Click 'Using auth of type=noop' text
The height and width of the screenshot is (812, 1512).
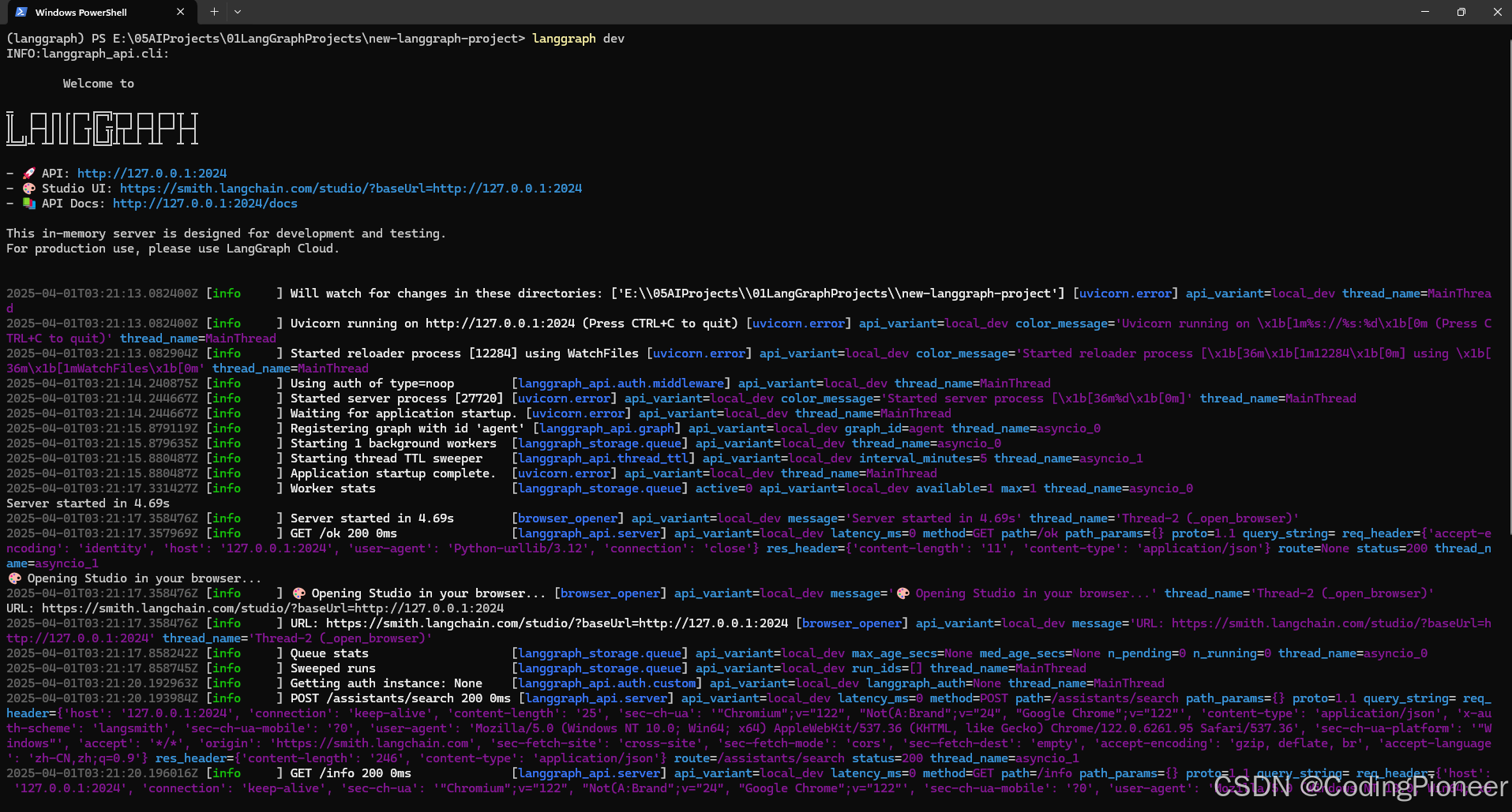pyautogui.click(x=372, y=384)
